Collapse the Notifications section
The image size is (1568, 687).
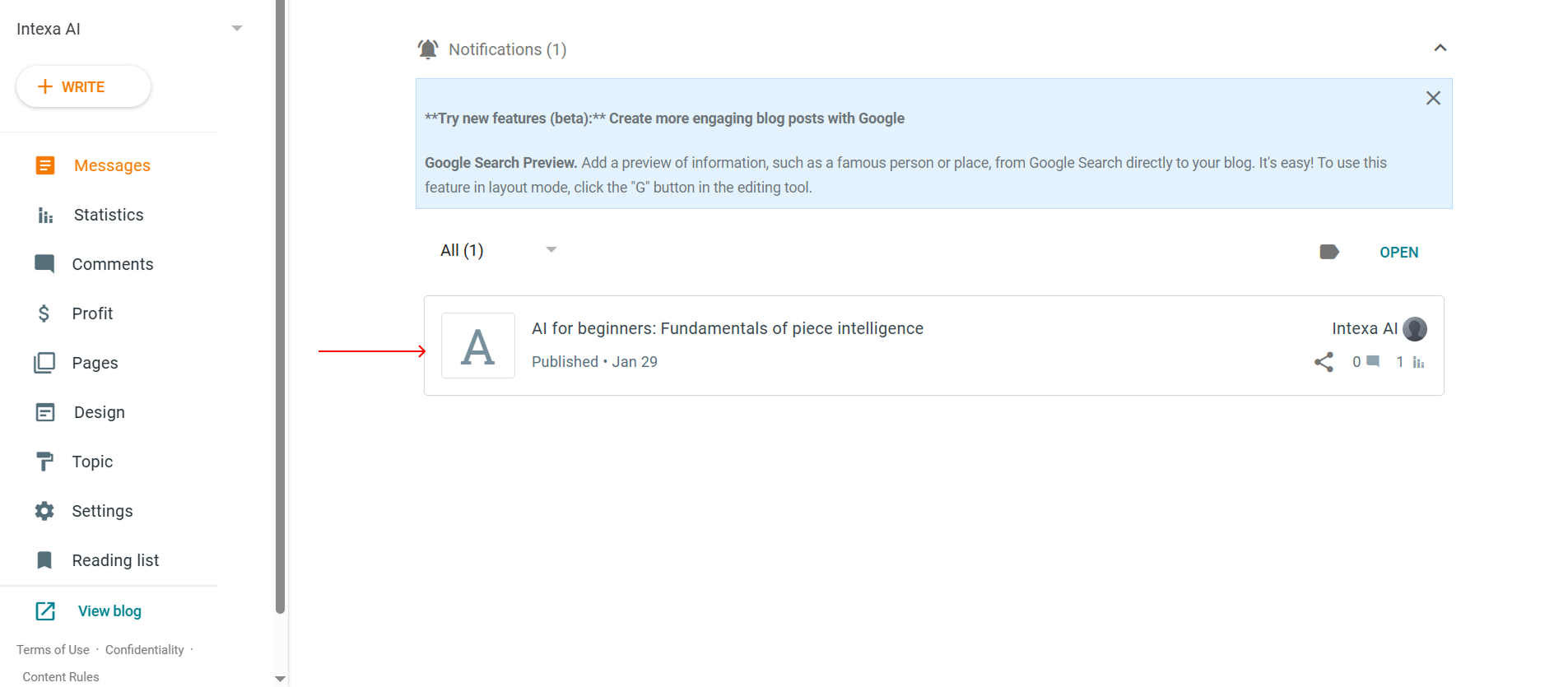tap(1440, 48)
